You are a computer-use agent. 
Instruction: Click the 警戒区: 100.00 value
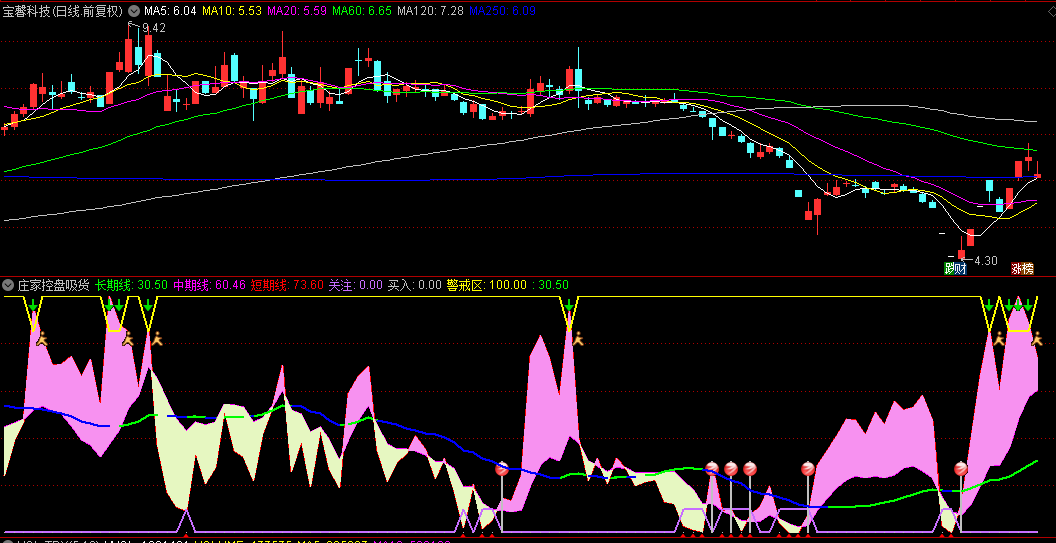487,285
